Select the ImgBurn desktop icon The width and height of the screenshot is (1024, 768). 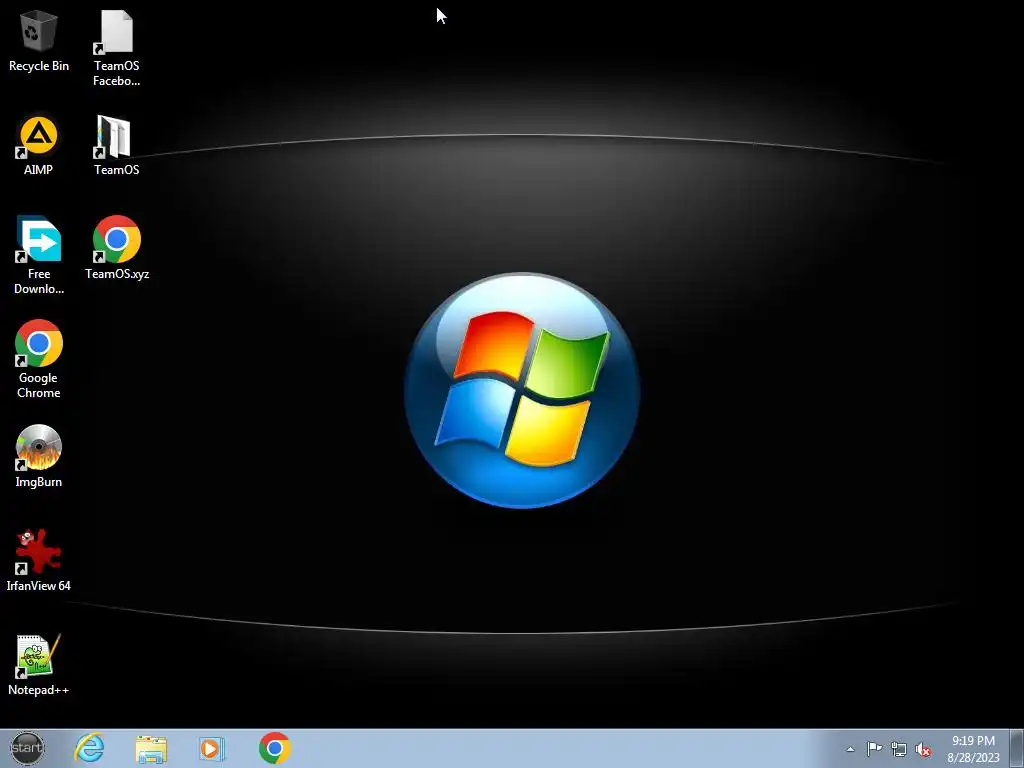[39, 456]
